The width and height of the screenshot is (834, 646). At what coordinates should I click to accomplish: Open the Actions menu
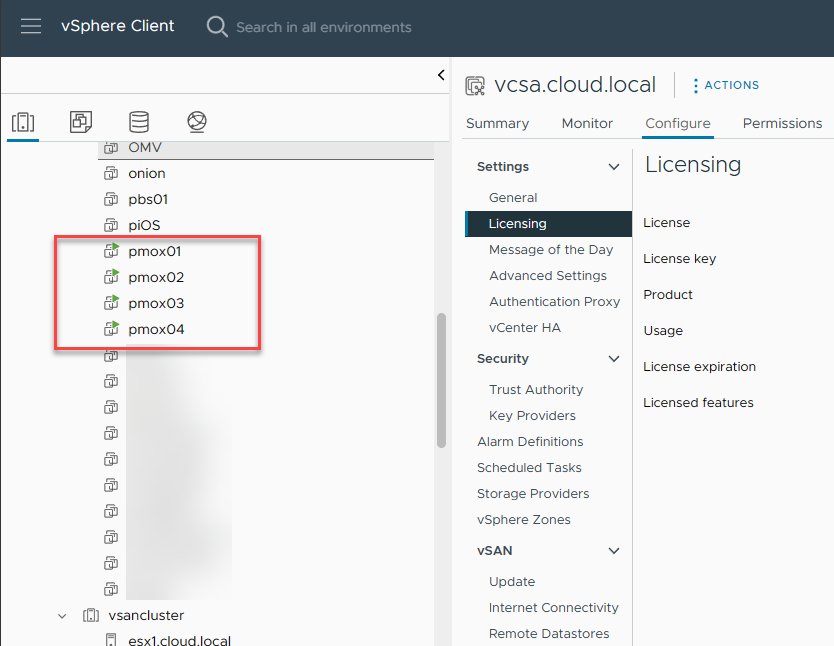click(726, 85)
